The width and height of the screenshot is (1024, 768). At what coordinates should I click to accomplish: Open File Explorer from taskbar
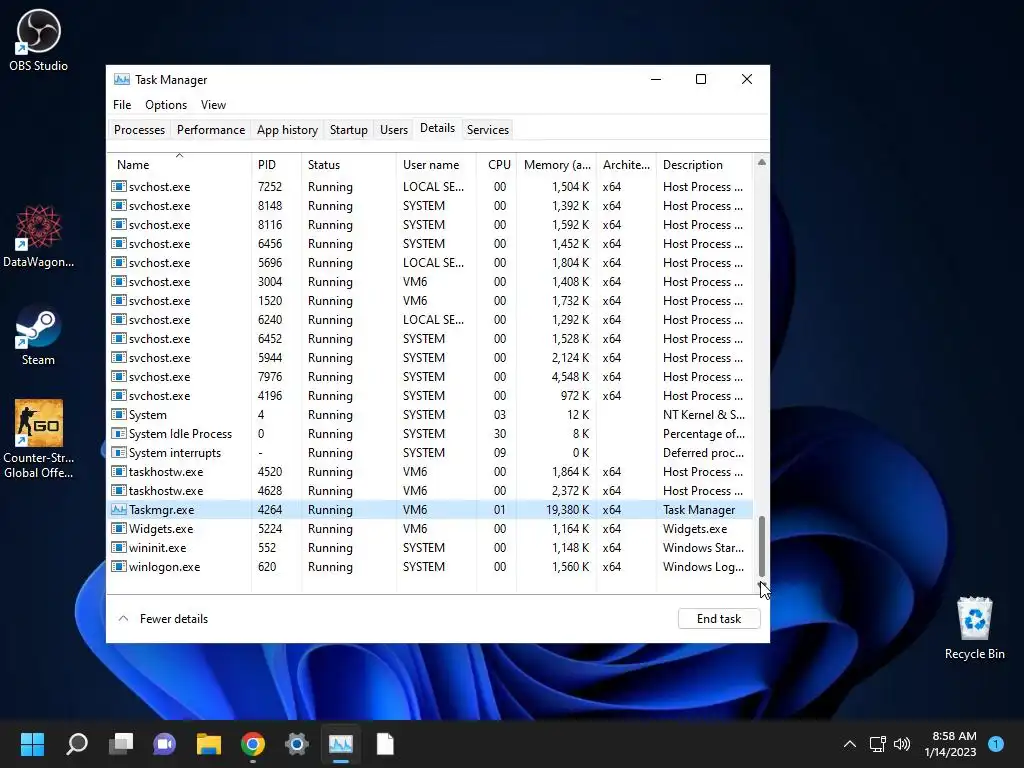click(209, 744)
